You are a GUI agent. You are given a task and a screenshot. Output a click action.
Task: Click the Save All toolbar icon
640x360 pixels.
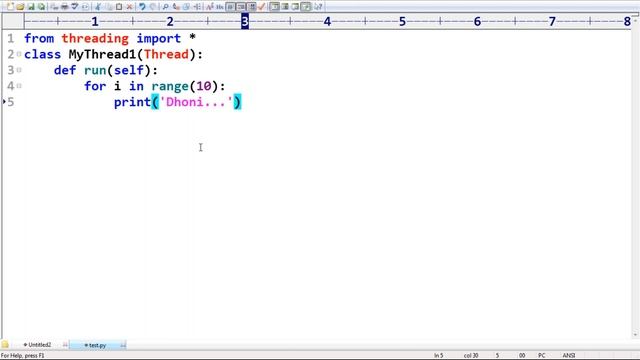pyautogui.click(x=42, y=7)
